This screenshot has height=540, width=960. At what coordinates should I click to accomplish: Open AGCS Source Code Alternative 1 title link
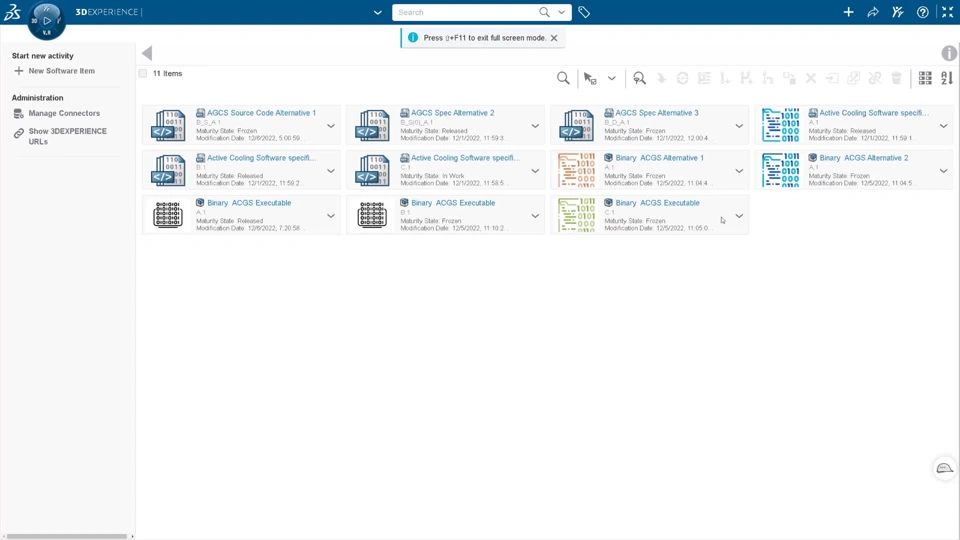coord(261,113)
